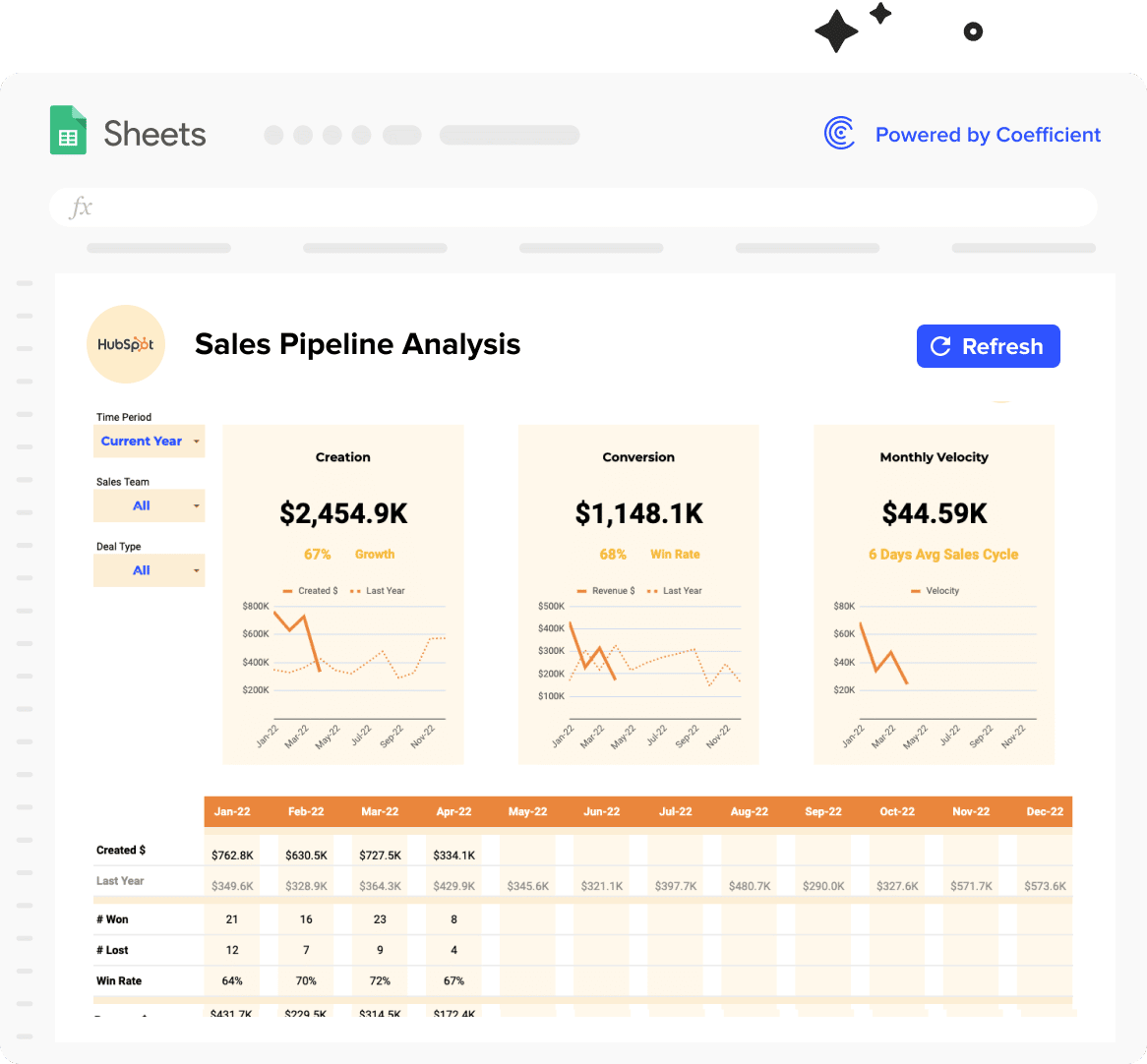This screenshot has width=1147, height=1064.
Task: Select the $334.1K cell
Action: click(453, 855)
